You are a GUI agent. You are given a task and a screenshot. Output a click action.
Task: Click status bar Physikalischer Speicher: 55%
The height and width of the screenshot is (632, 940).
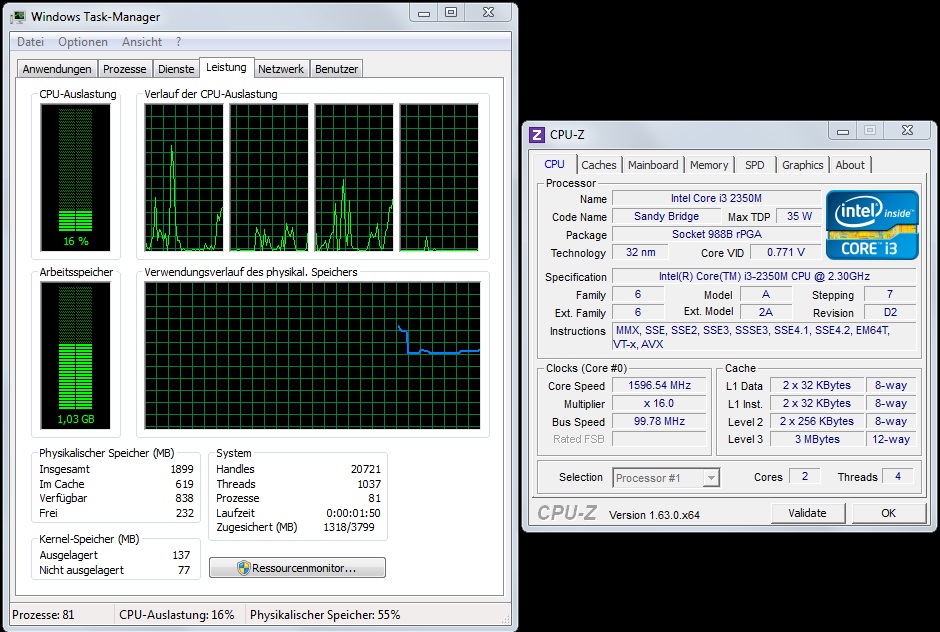[324, 615]
